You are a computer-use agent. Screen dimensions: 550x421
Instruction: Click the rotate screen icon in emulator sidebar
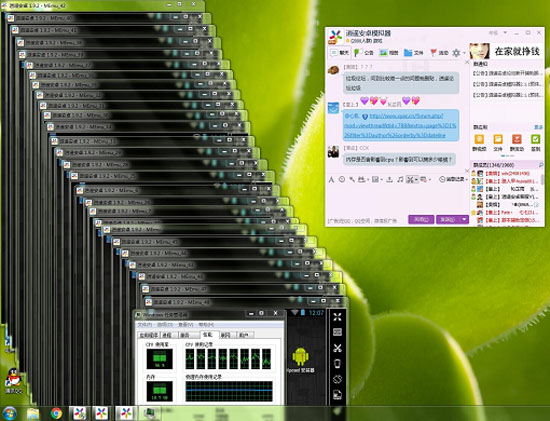(x=337, y=379)
